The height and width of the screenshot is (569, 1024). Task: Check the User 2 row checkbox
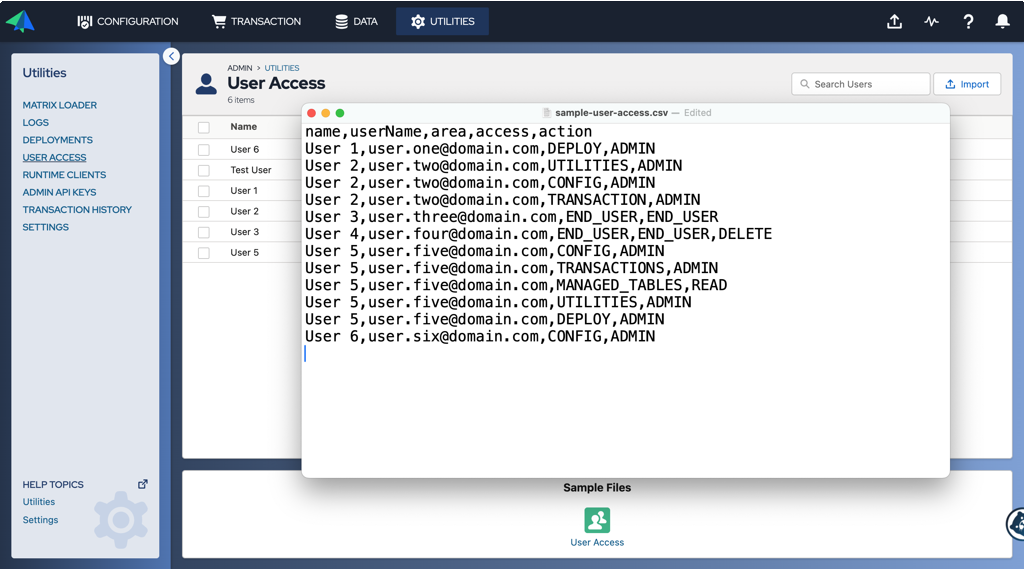tap(204, 212)
